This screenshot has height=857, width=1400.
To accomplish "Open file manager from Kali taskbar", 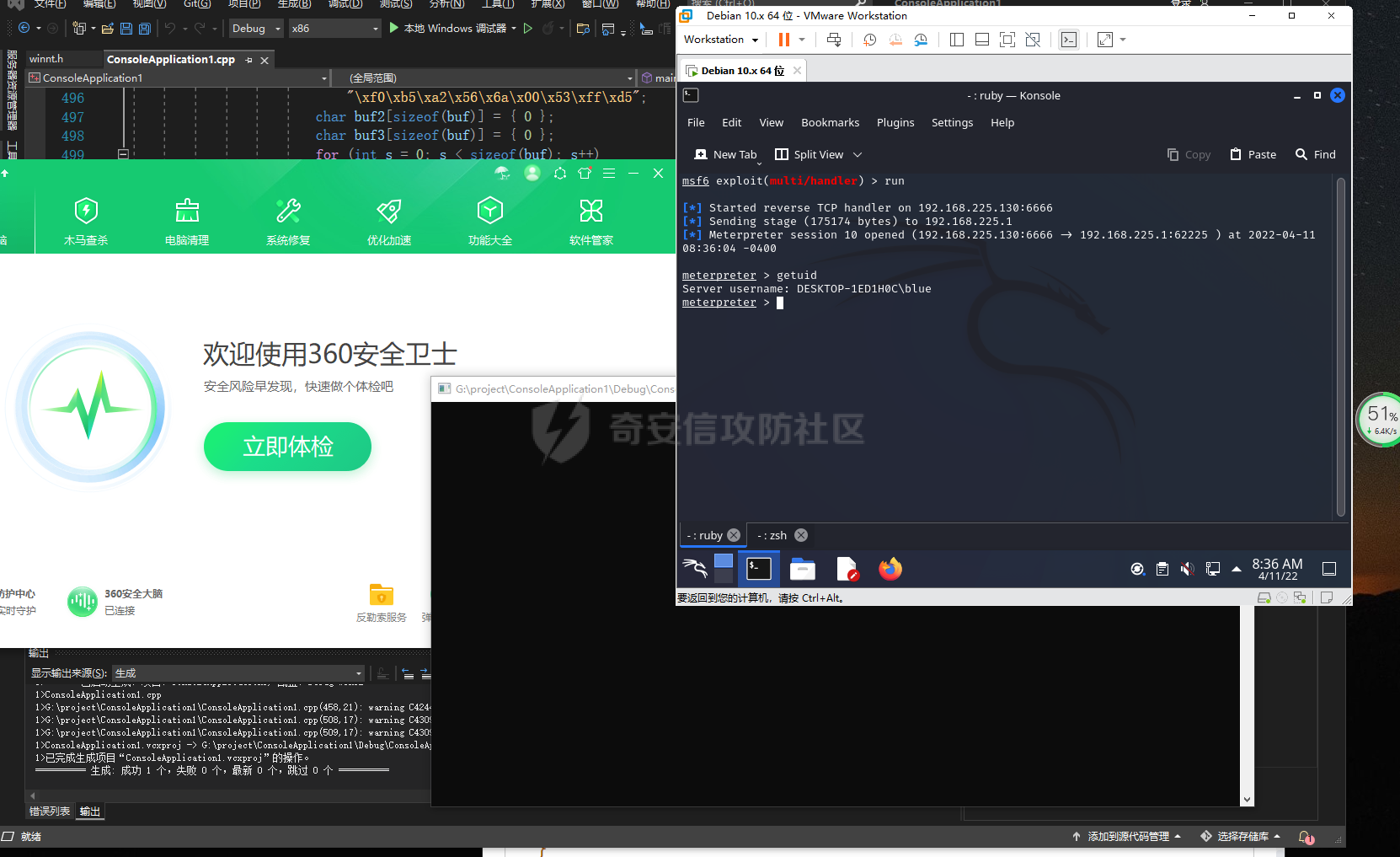I will (x=803, y=570).
